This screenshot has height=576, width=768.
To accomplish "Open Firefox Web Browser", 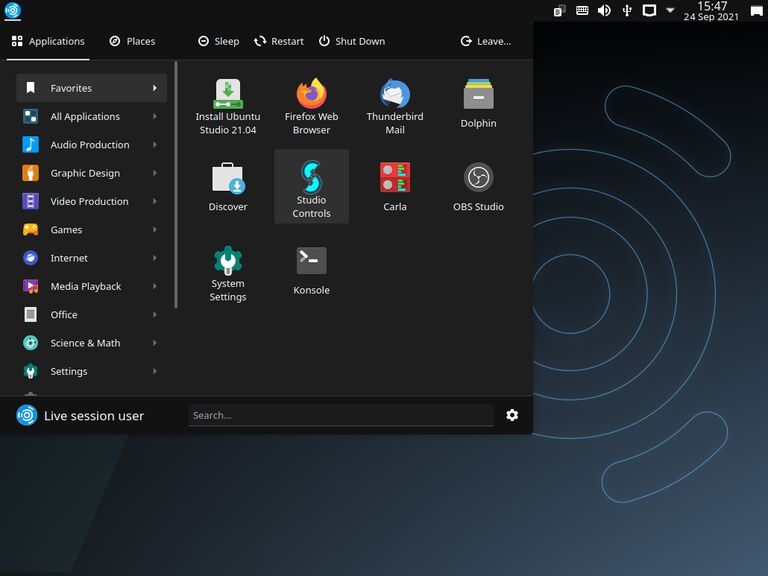I will click(312, 107).
